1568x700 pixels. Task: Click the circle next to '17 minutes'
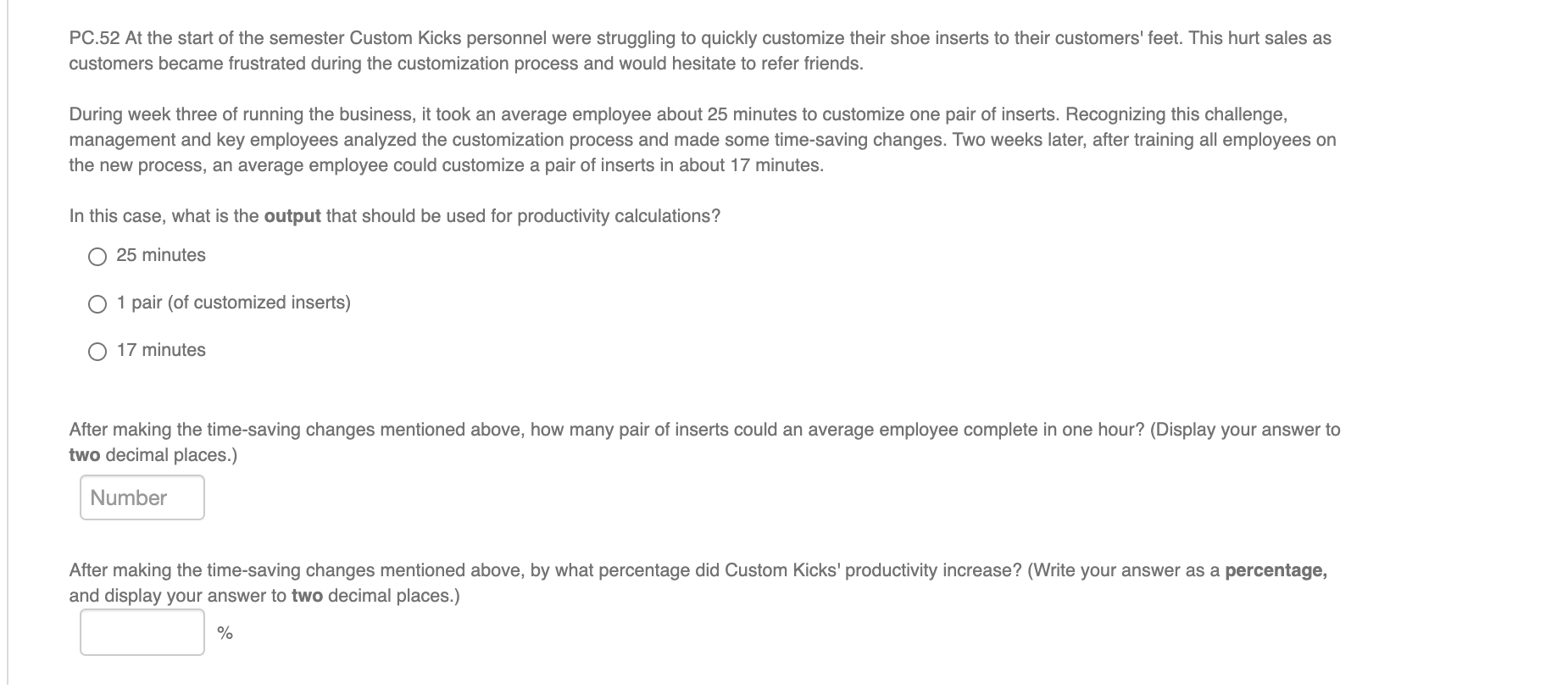pyautogui.click(x=97, y=350)
